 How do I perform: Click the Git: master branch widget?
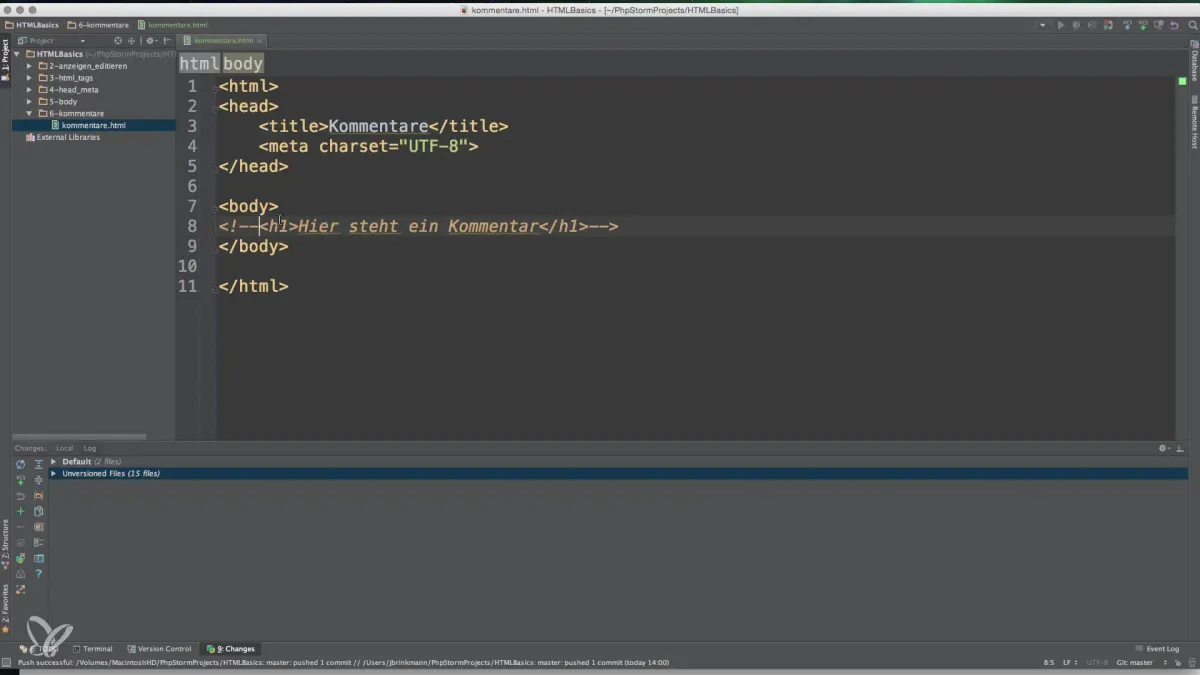(1134, 662)
